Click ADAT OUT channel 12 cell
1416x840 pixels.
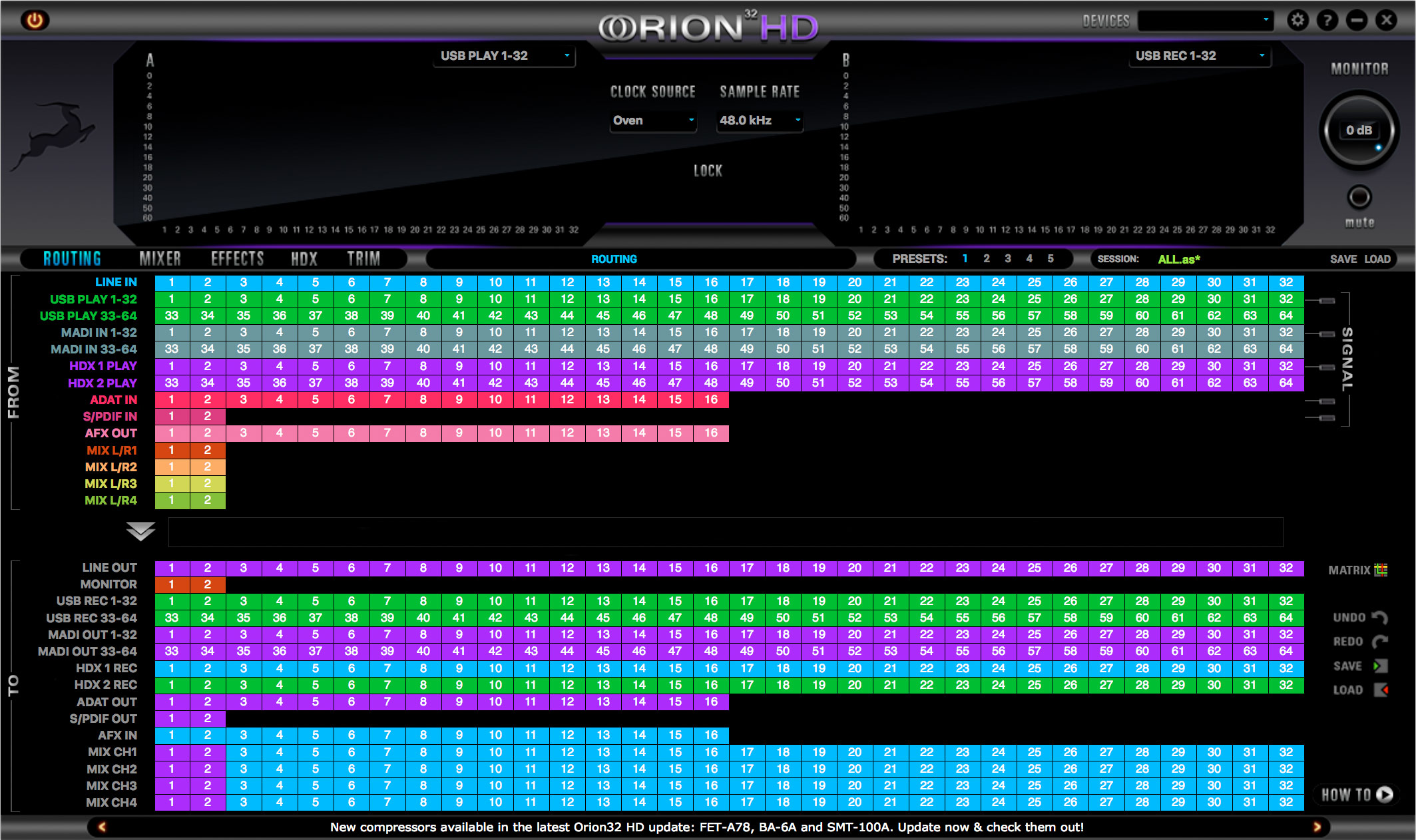(x=567, y=702)
